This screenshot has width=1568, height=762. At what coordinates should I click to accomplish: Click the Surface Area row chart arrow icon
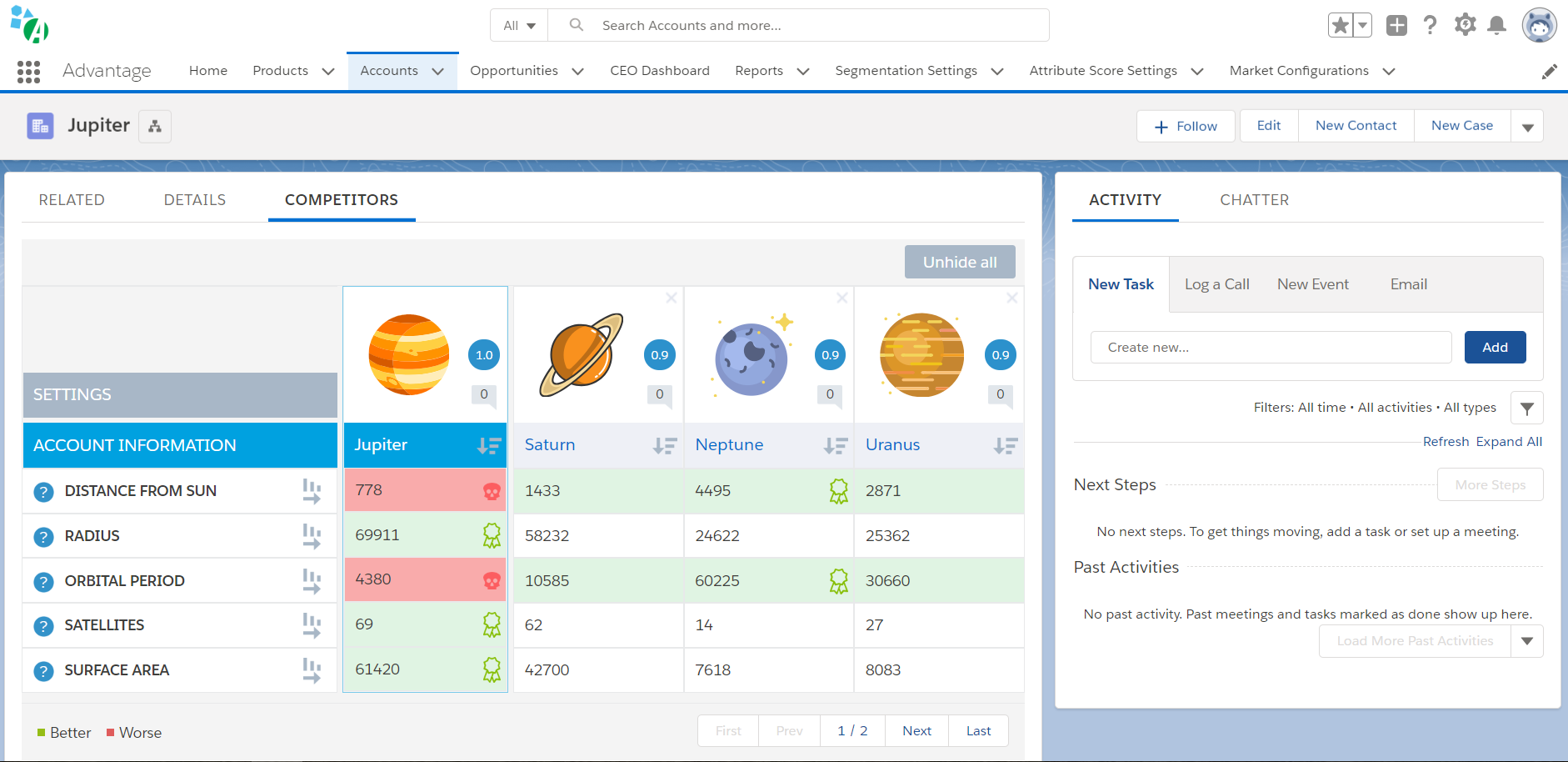point(312,670)
